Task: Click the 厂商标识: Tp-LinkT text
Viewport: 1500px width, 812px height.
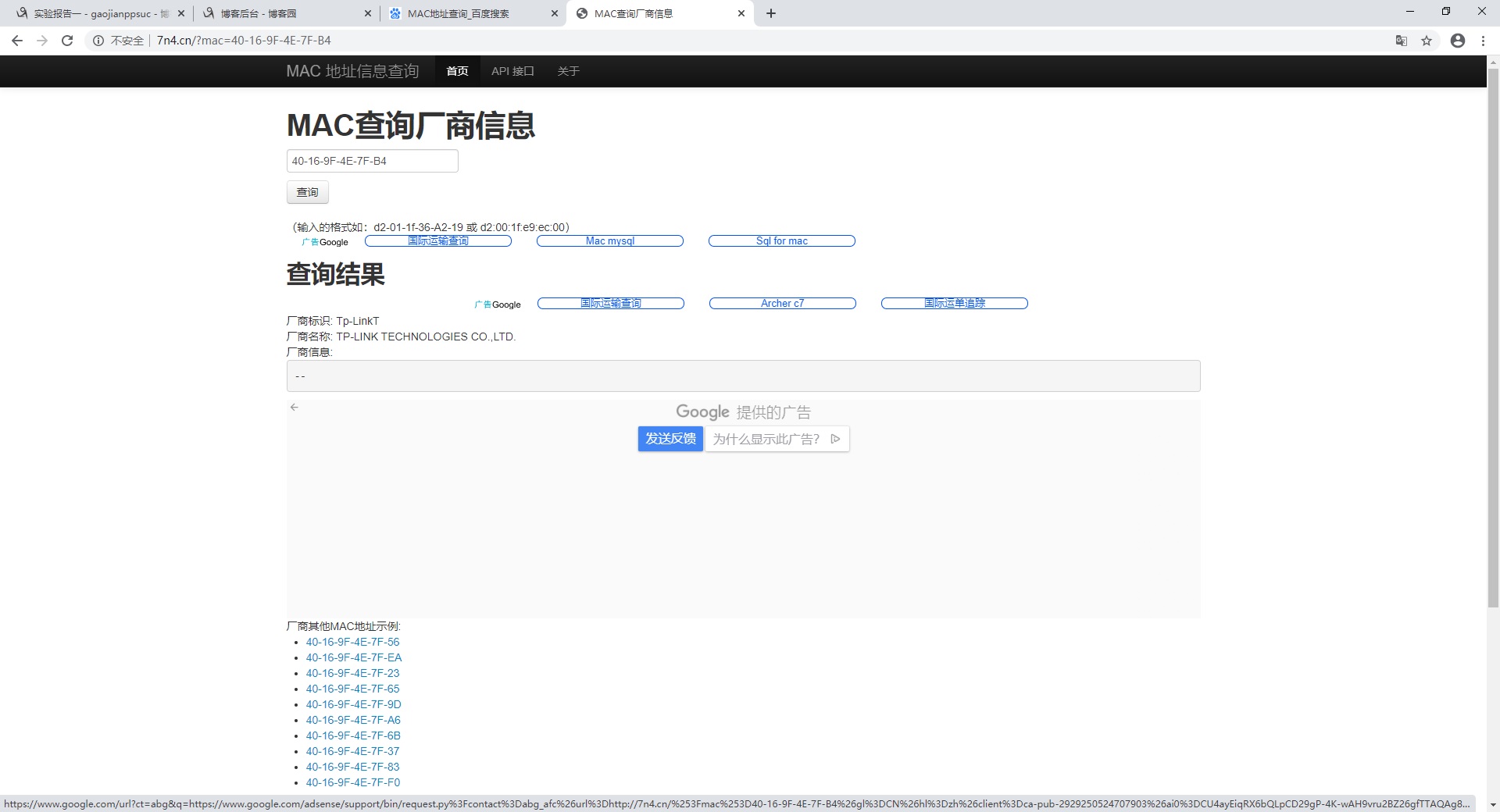Action: coord(333,321)
